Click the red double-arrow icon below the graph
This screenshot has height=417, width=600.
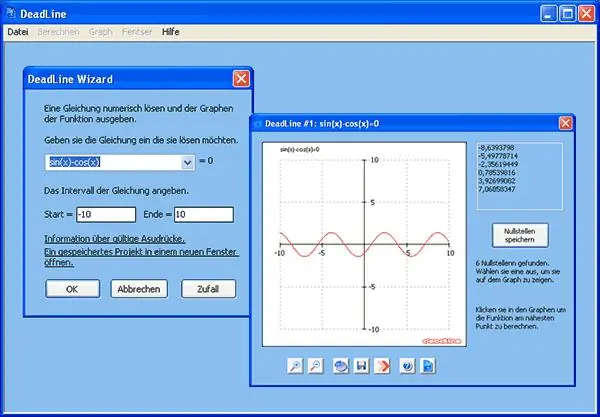[382, 366]
